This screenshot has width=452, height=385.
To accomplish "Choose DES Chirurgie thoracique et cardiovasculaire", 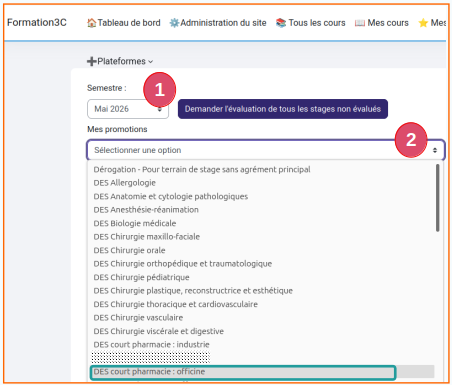I will tap(175, 304).
